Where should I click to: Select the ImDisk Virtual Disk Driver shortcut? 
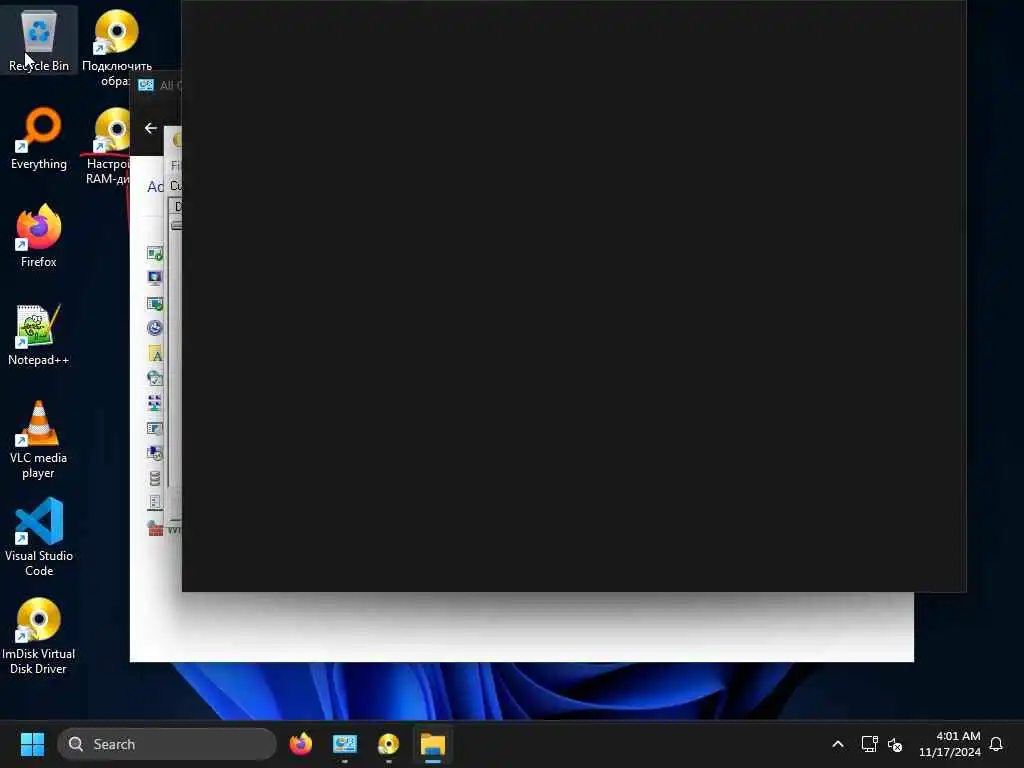[39, 635]
